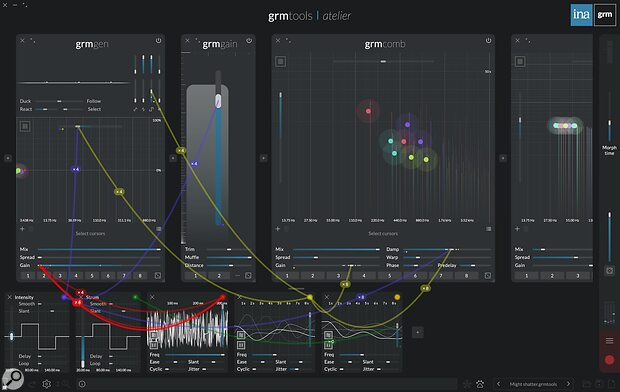Close the Strum modulator
The height and width of the screenshot is (392, 620).
pyautogui.click(x=81, y=297)
